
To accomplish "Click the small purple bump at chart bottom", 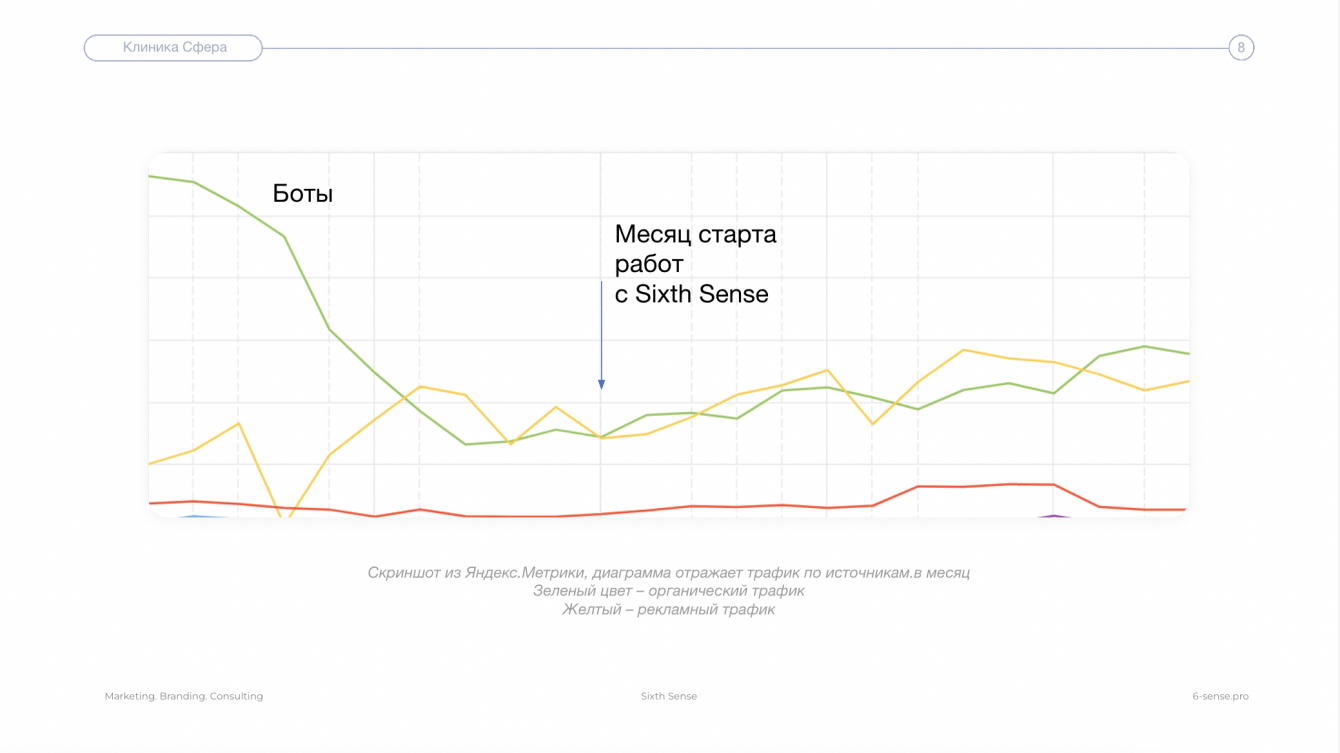I will (x=1052, y=516).
